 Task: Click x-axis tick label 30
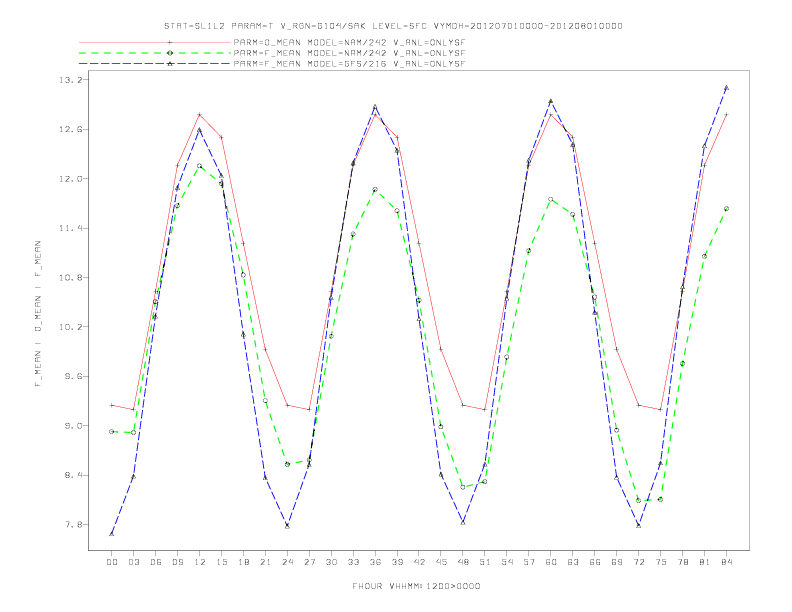(331, 562)
